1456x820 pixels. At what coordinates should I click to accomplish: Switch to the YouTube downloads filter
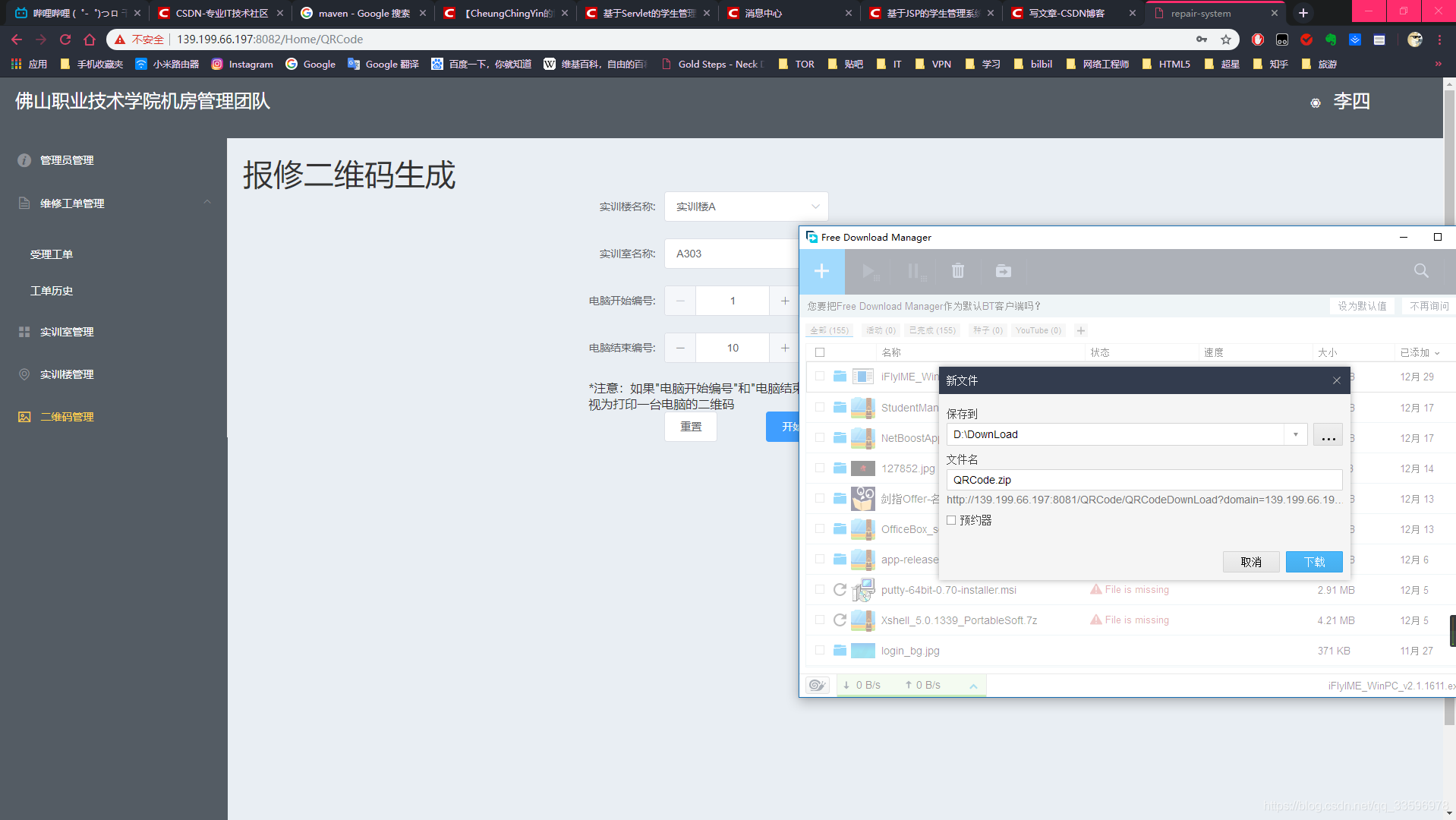point(1038,330)
